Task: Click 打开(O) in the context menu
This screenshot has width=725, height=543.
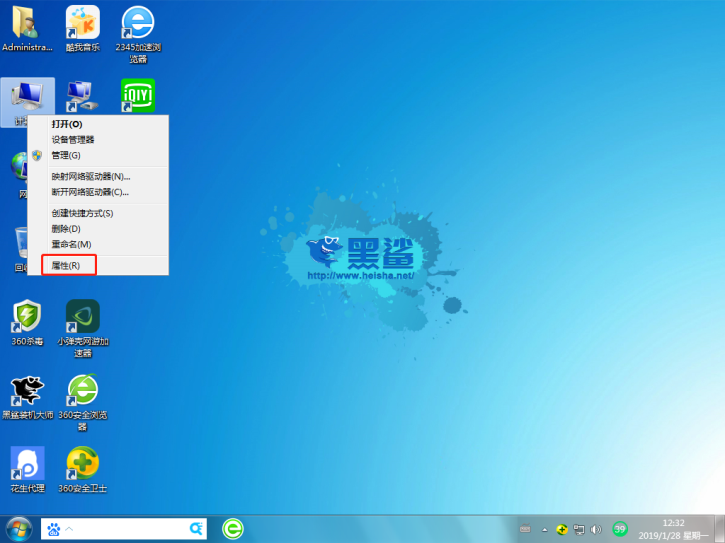Action: [x=67, y=124]
